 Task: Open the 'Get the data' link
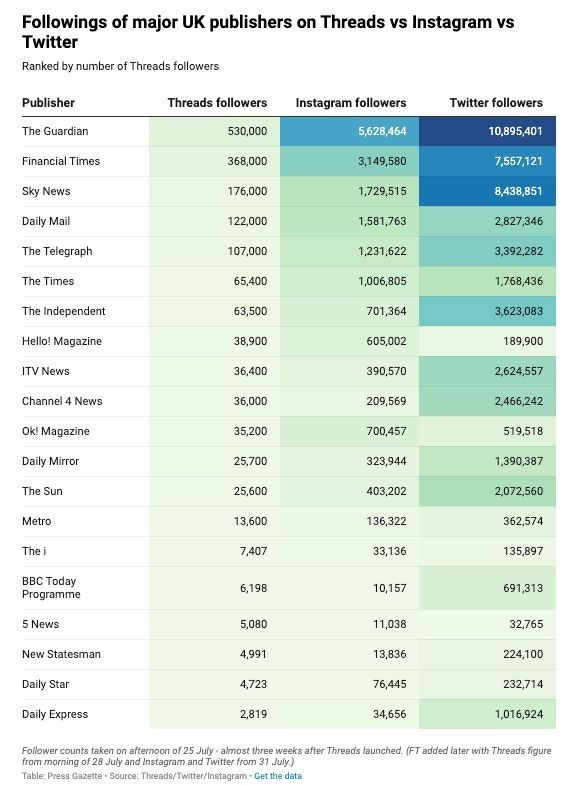coord(278,776)
